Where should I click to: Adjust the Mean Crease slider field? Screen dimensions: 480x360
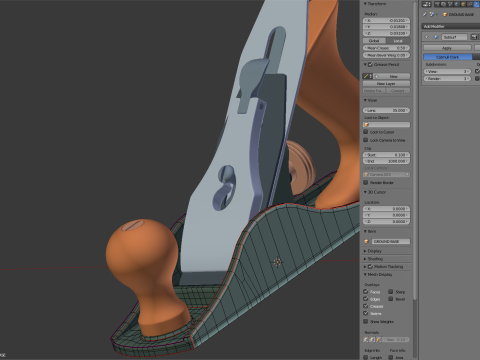pos(387,48)
